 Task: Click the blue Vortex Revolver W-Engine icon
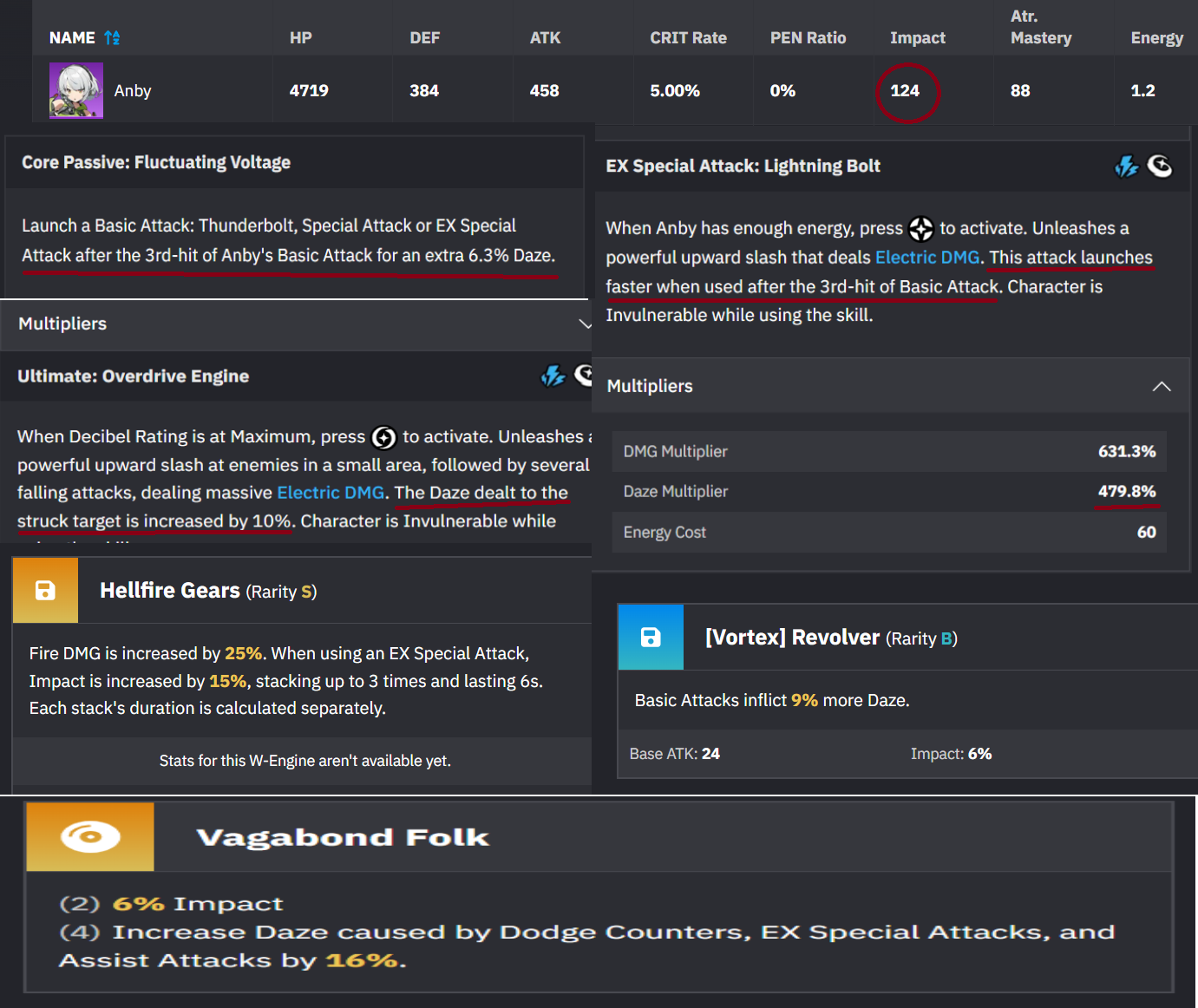(x=651, y=637)
